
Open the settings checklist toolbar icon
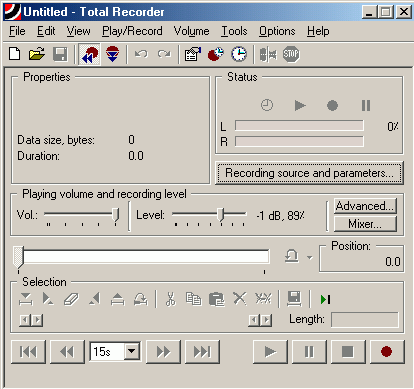[193, 54]
